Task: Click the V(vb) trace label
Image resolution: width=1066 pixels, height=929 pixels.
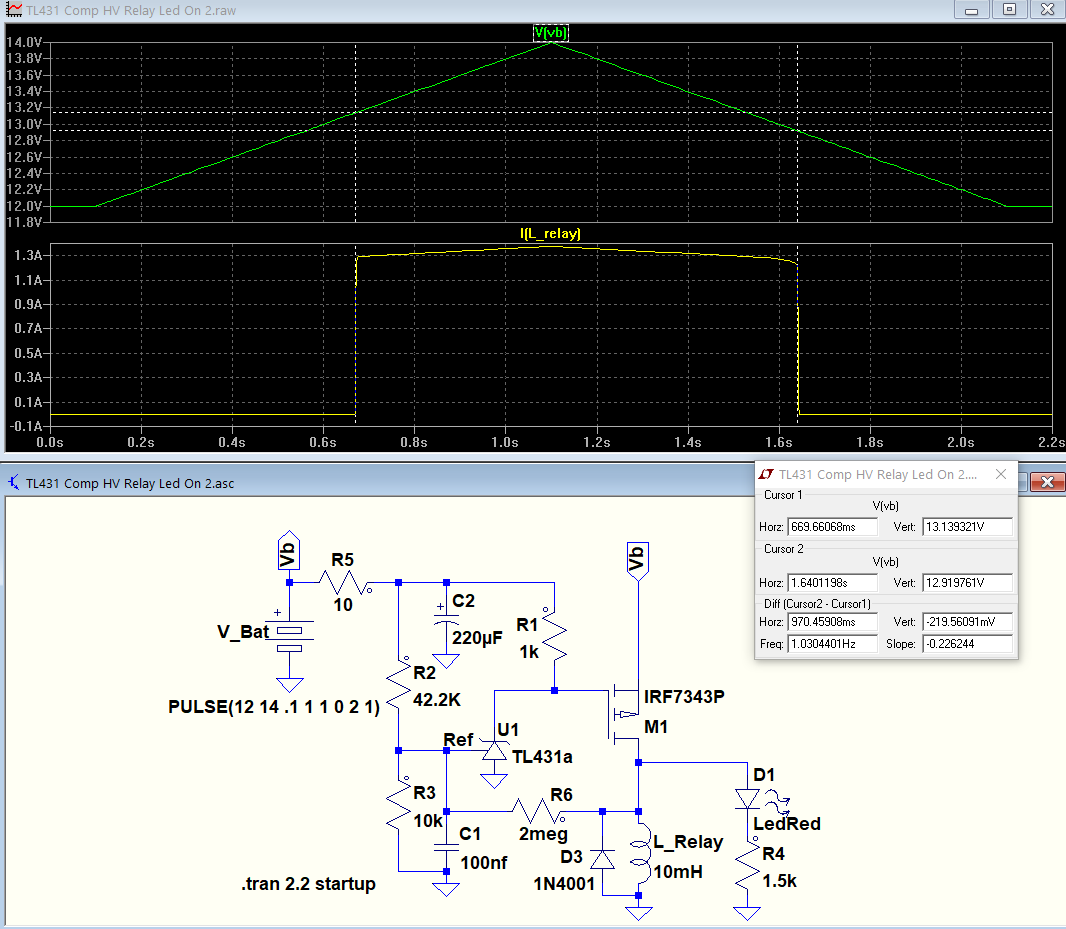Action: coord(550,33)
